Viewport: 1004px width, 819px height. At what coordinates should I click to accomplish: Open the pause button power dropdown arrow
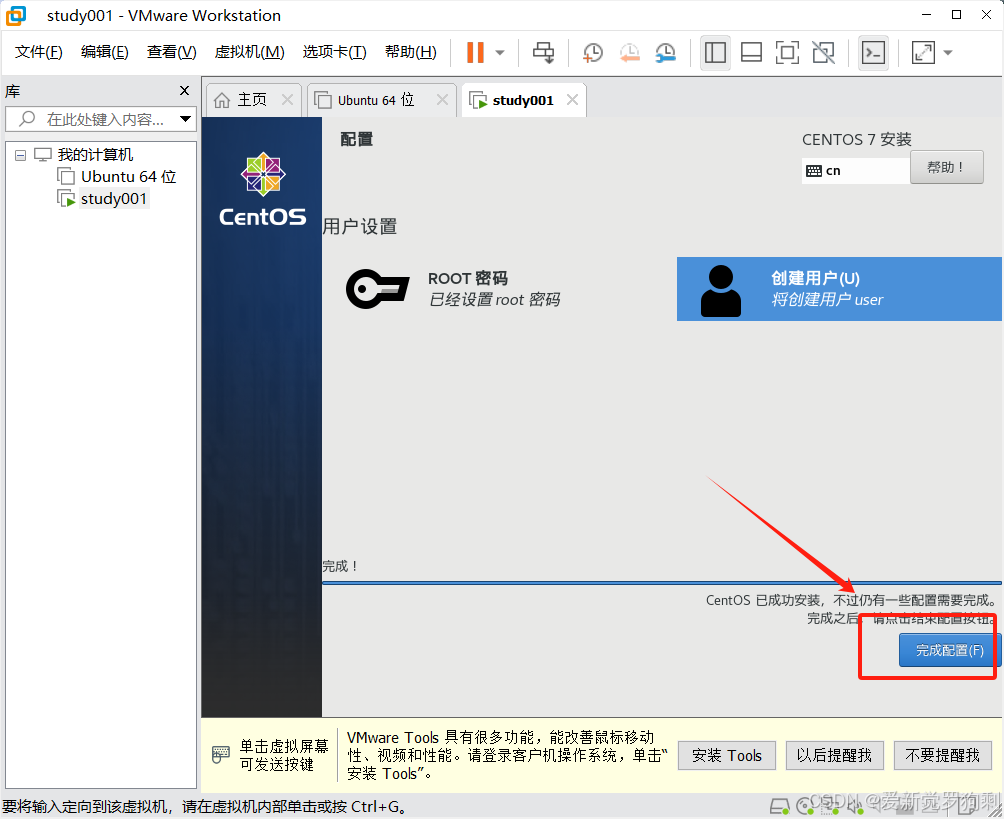(501, 53)
